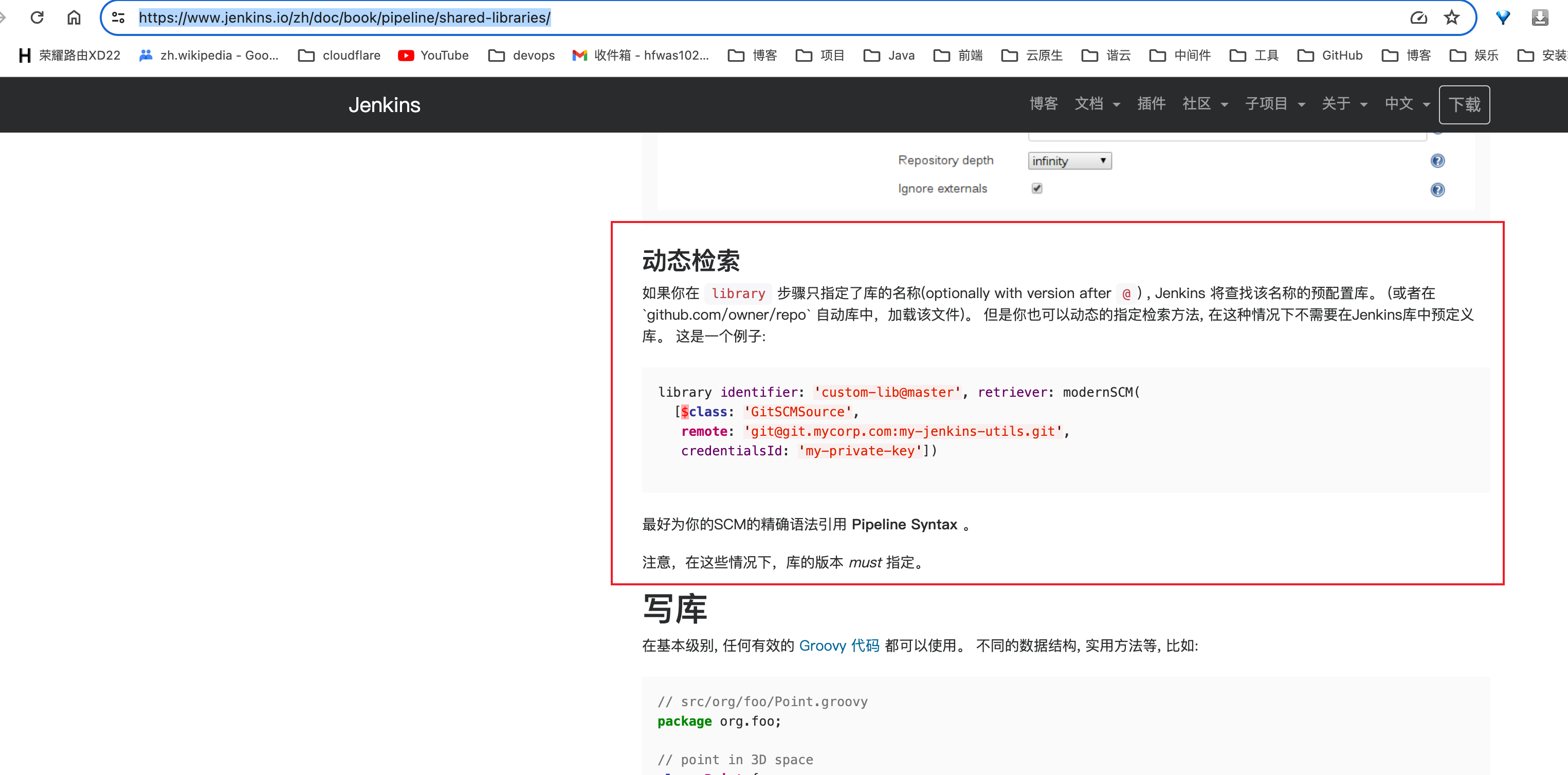Open the blue V extension icon
This screenshot has width=1568, height=775.
pyautogui.click(x=1503, y=17)
